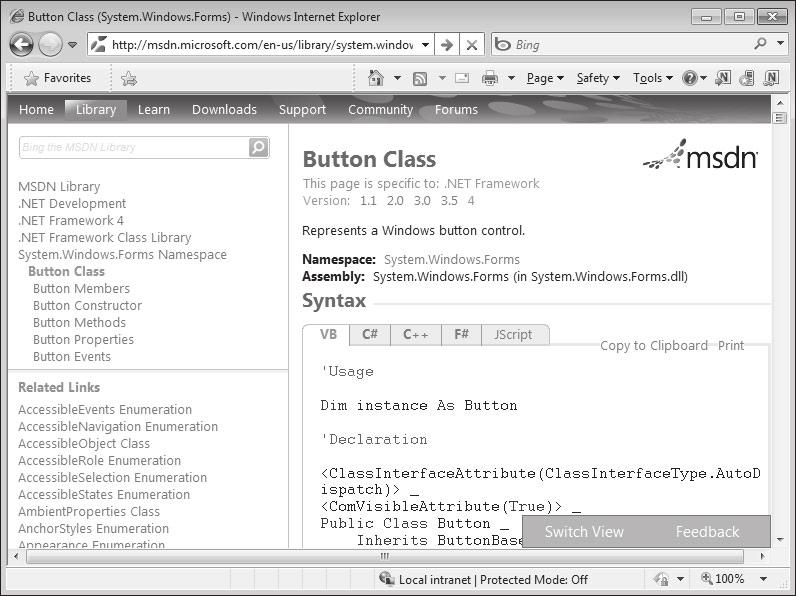Switch syntax to the C# tab
This screenshot has width=796, height=596.
(x=370, y=335)
